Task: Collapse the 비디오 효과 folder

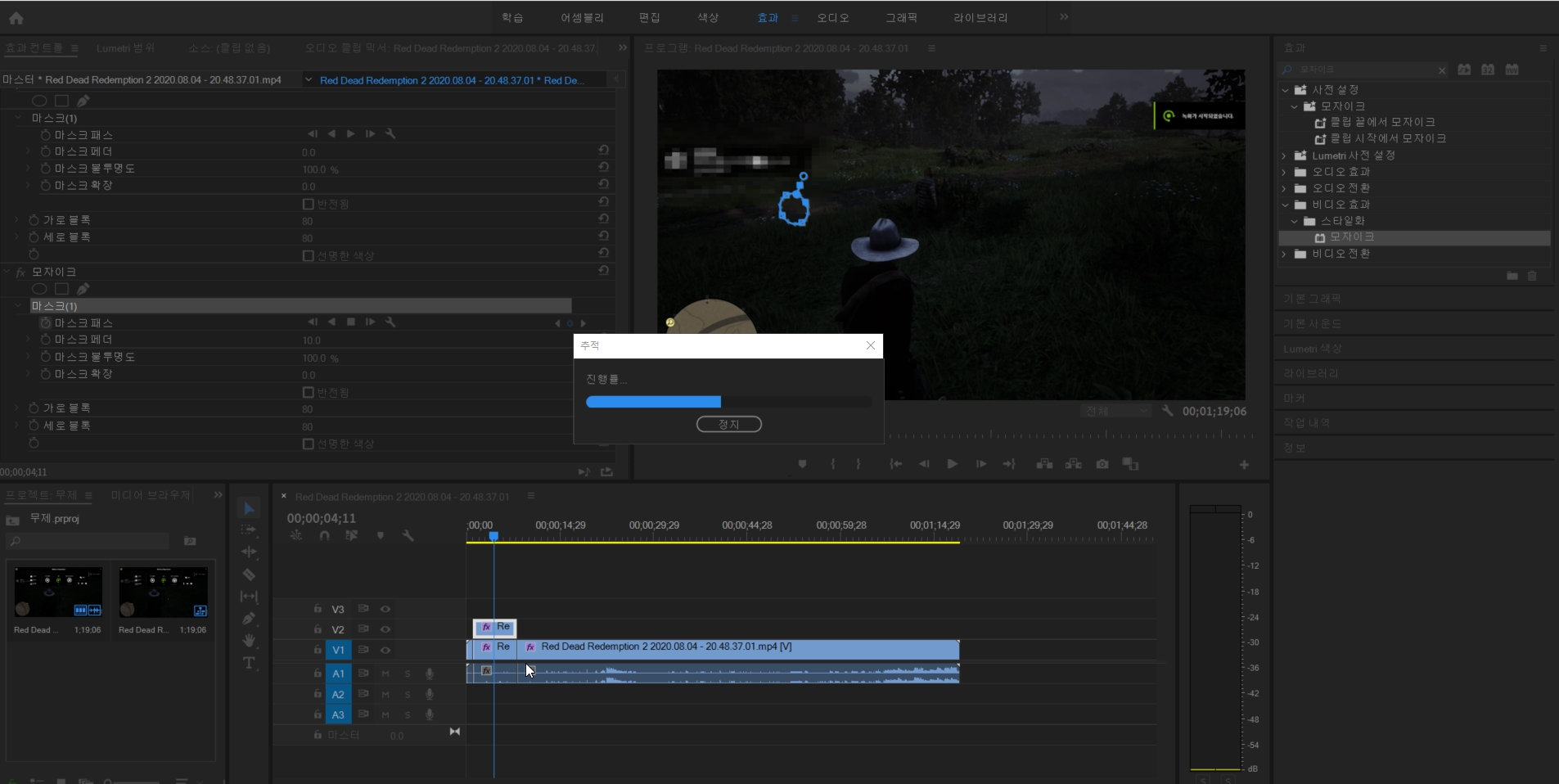Action: (x=1285, y=205)
